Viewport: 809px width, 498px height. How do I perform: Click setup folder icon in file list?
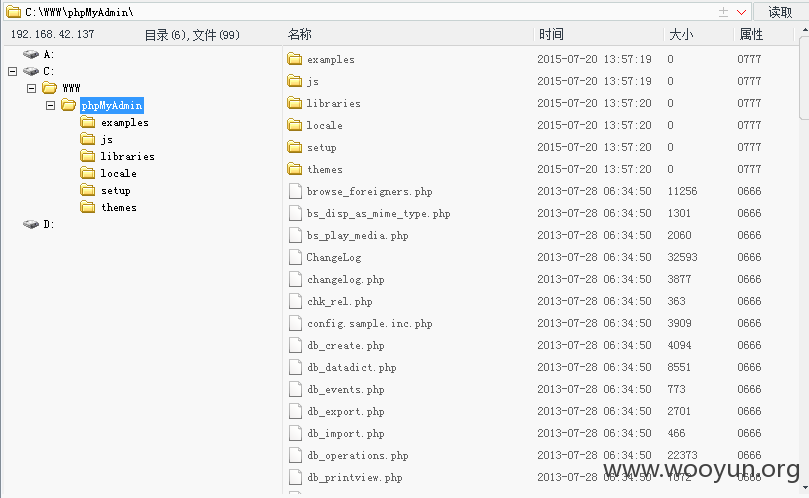(295, 147)
